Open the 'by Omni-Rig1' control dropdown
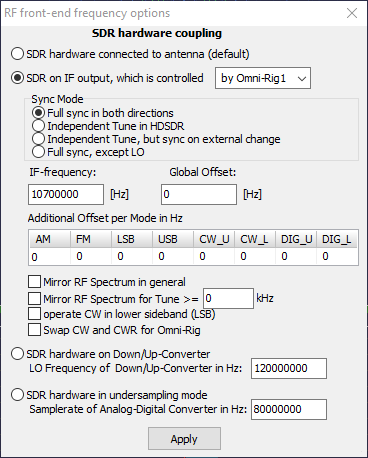The image size is (368, 458). point(263,78)
